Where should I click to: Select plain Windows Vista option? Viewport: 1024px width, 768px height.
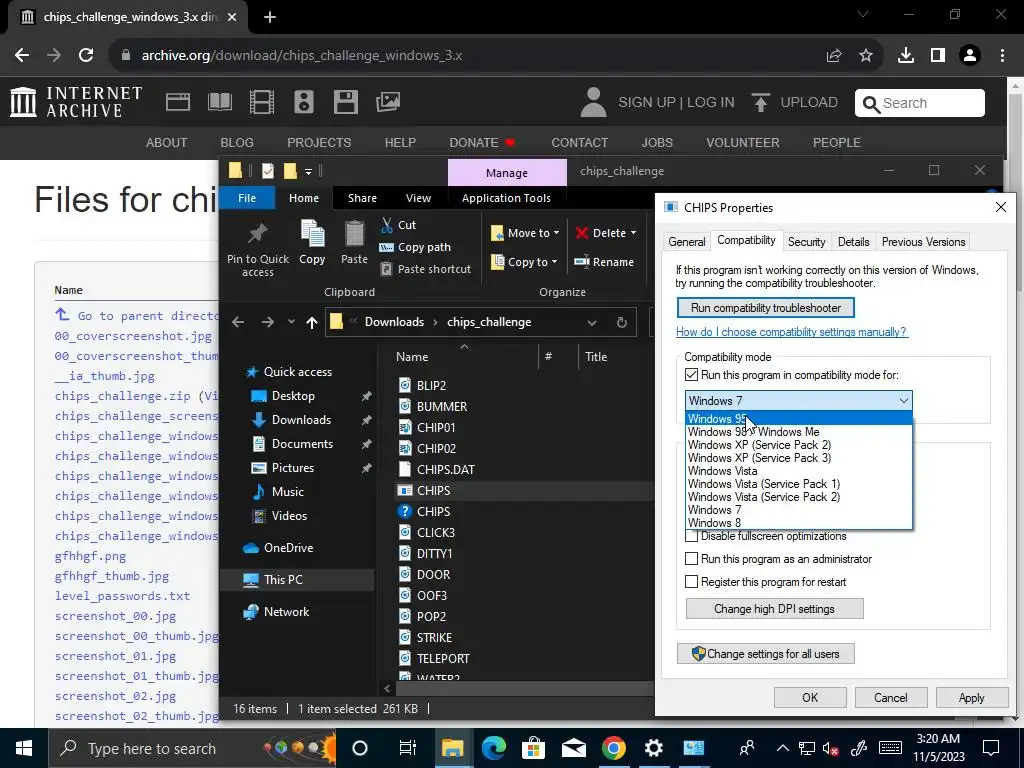coord(799,471)
